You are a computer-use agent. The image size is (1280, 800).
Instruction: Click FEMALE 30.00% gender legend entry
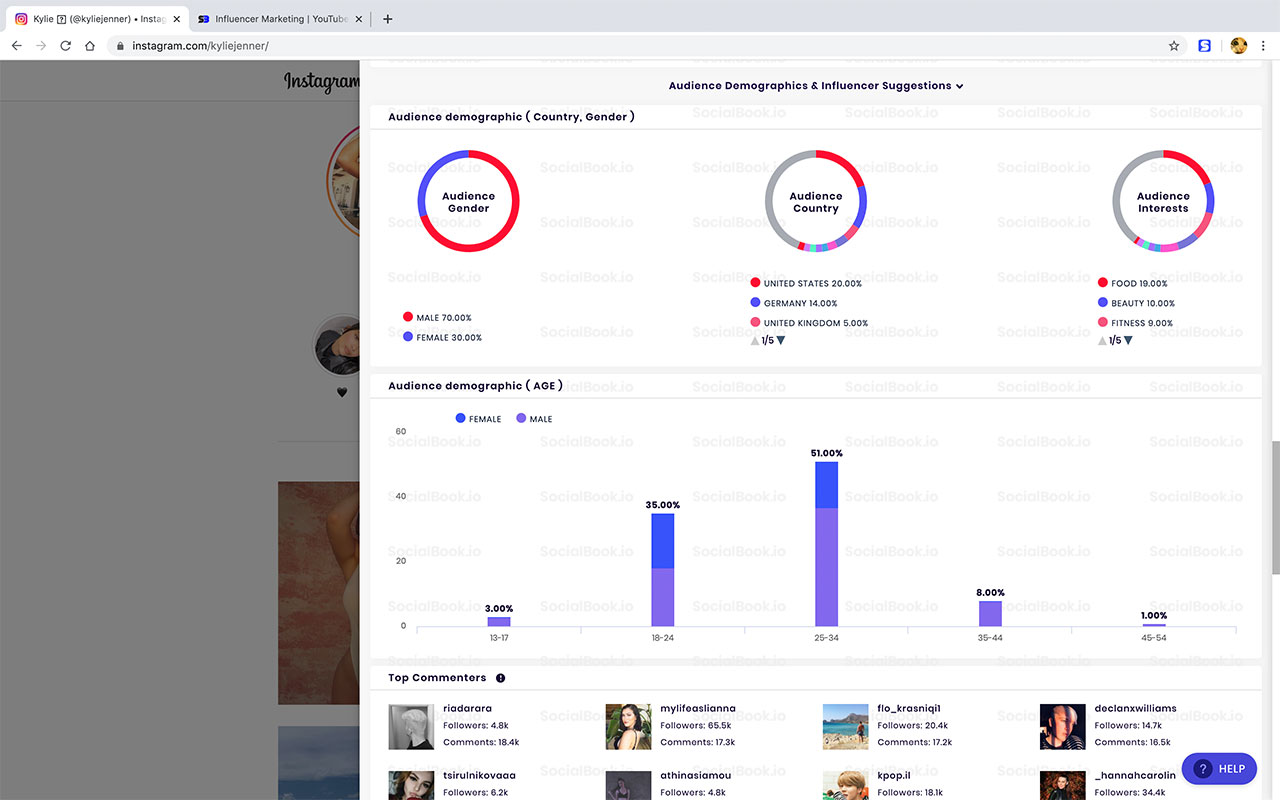pos(442,338)
